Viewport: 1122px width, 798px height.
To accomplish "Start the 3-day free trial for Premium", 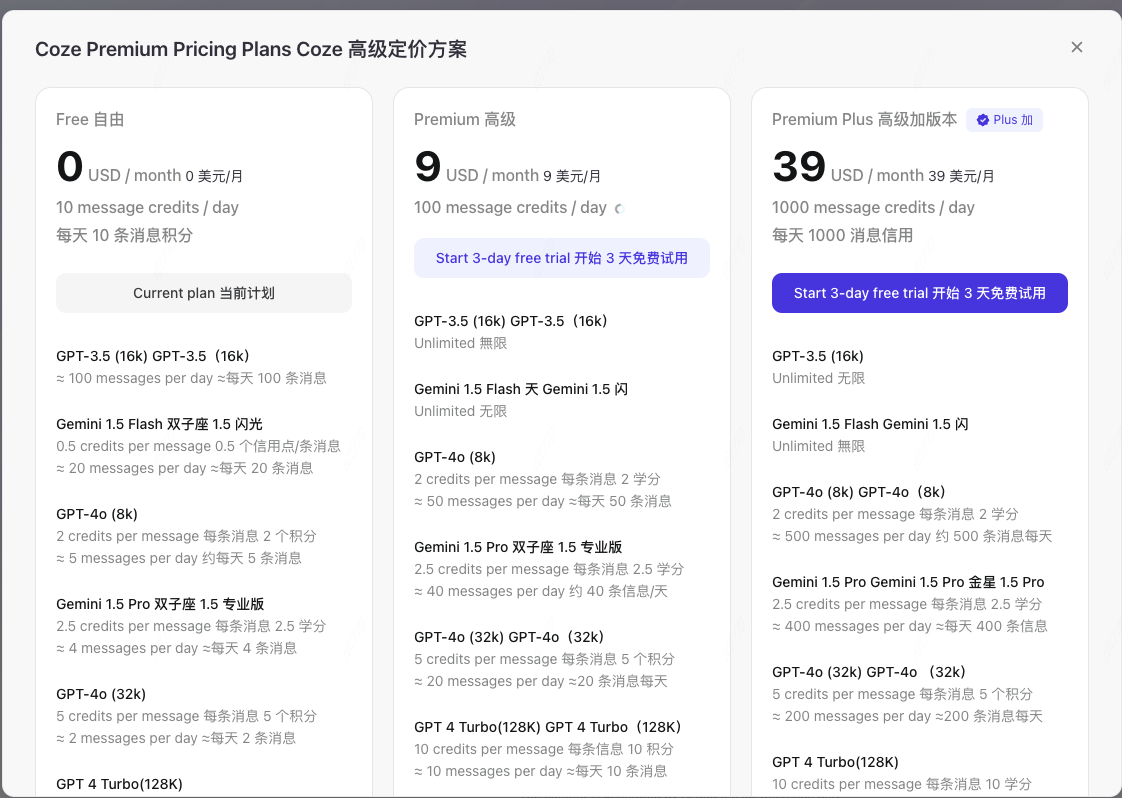I will [562, 258].
